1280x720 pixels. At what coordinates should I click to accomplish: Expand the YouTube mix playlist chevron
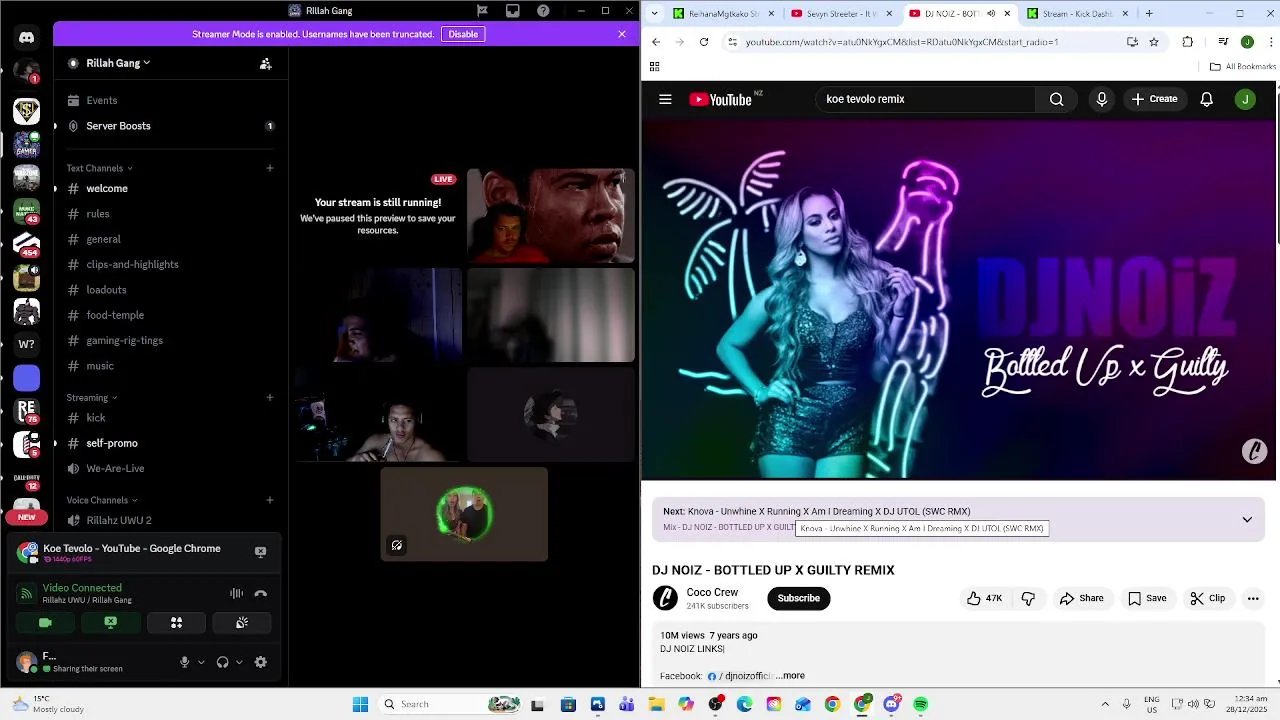[1247, 520]
